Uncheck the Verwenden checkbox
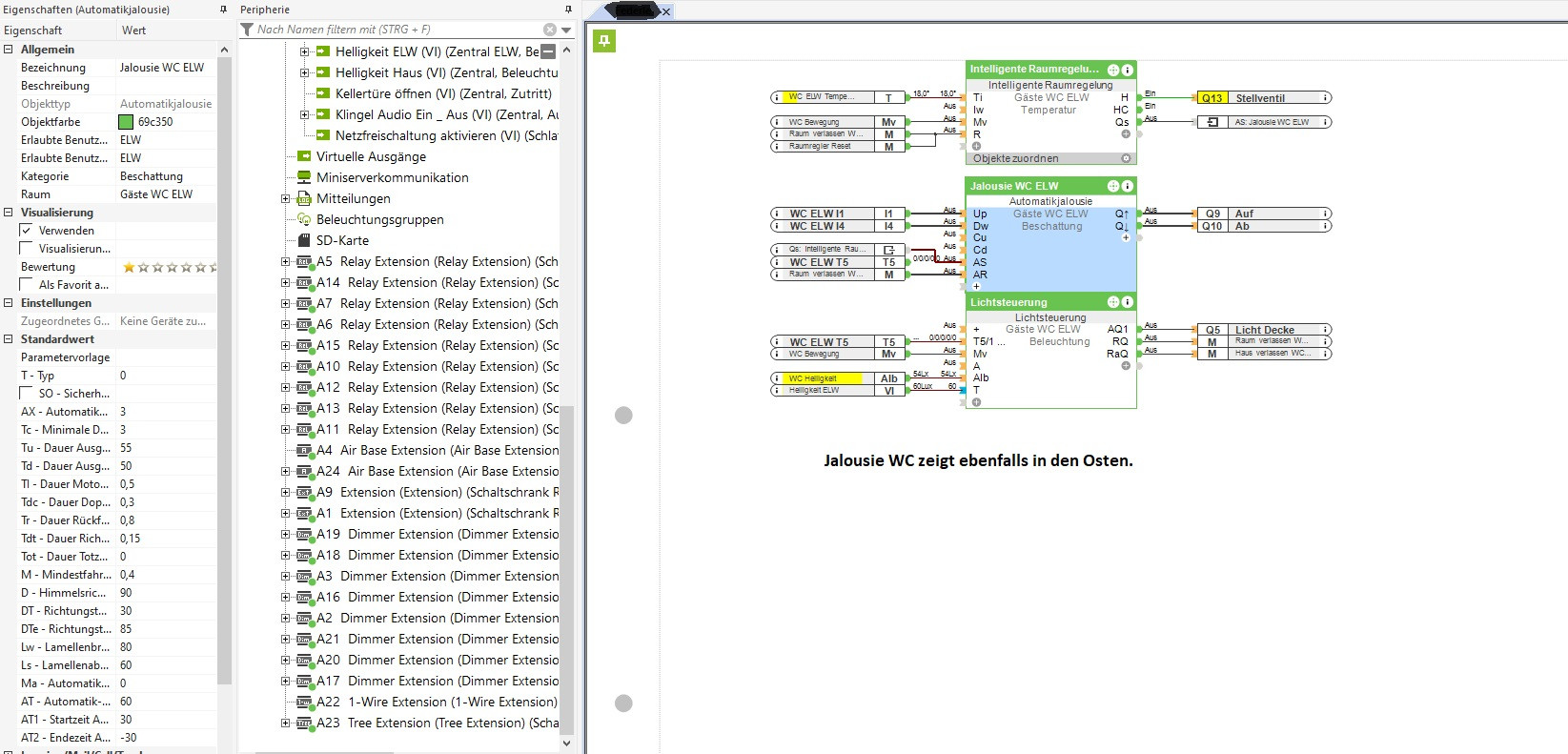 click(27, 231)
